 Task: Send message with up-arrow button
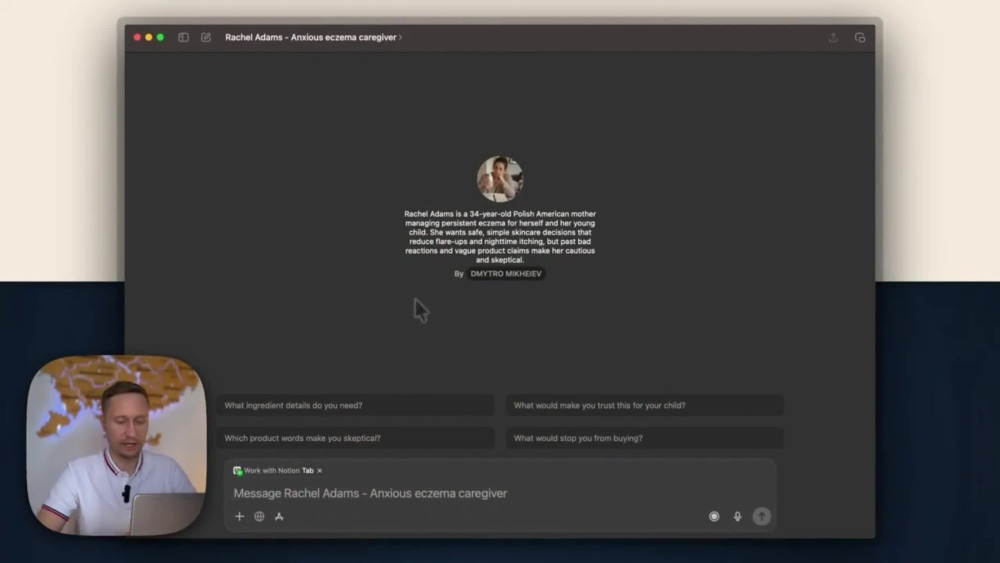761,516
